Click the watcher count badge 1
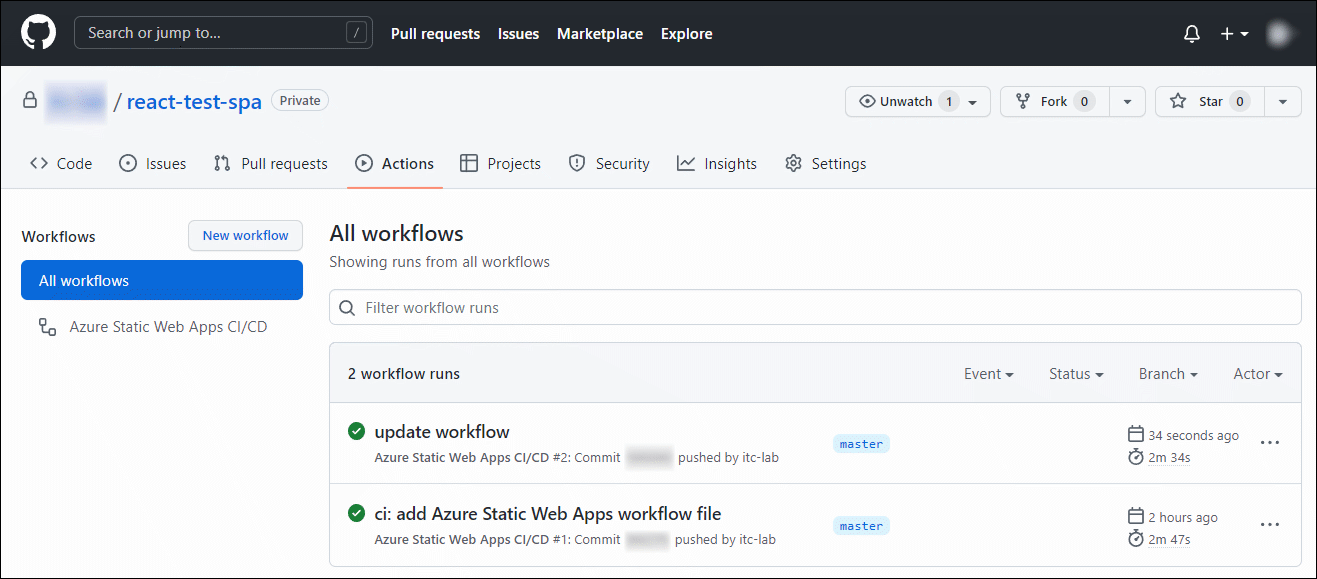The image size is (1317, 579). 949,101
